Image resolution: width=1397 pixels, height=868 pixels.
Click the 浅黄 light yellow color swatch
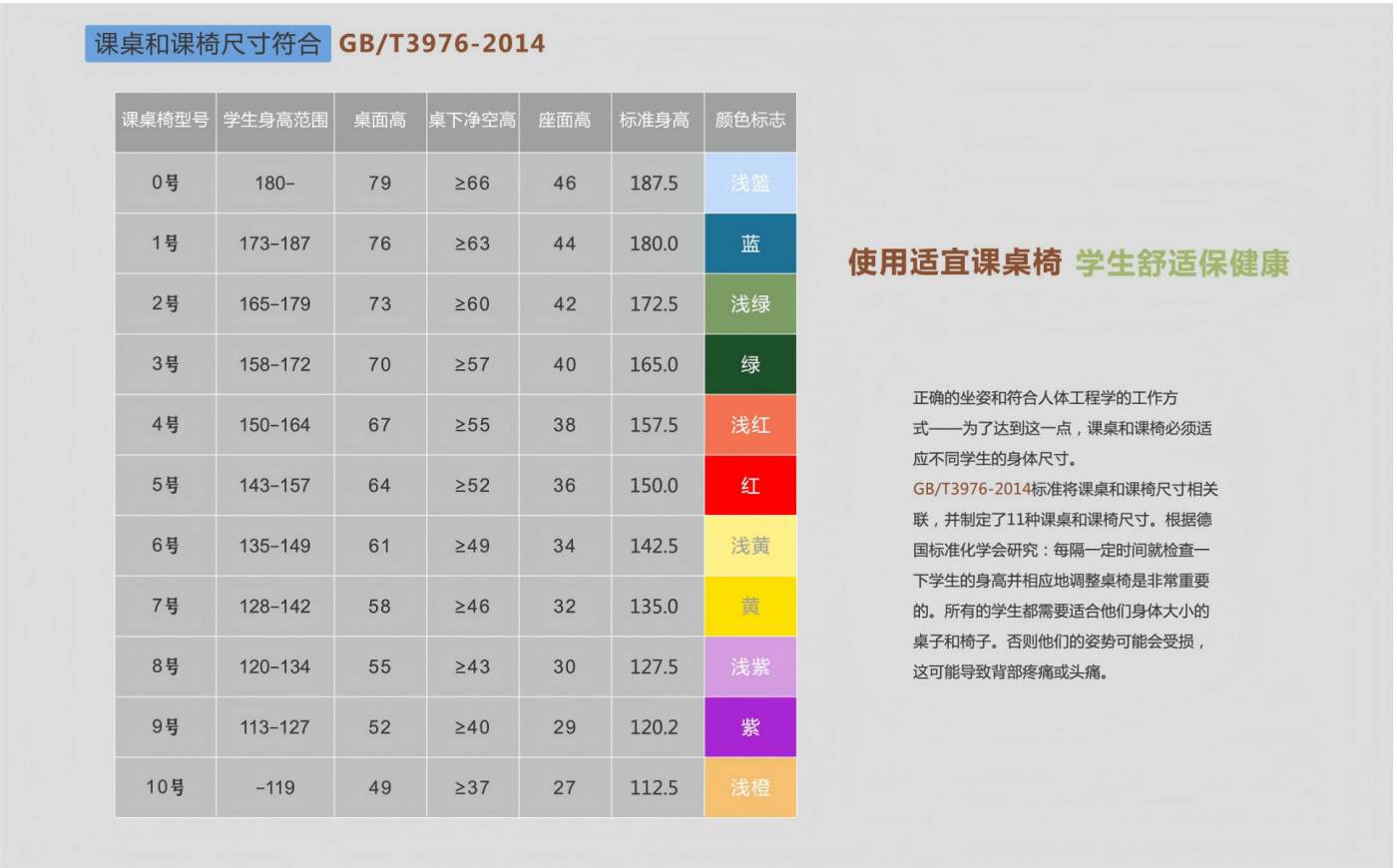749,546
